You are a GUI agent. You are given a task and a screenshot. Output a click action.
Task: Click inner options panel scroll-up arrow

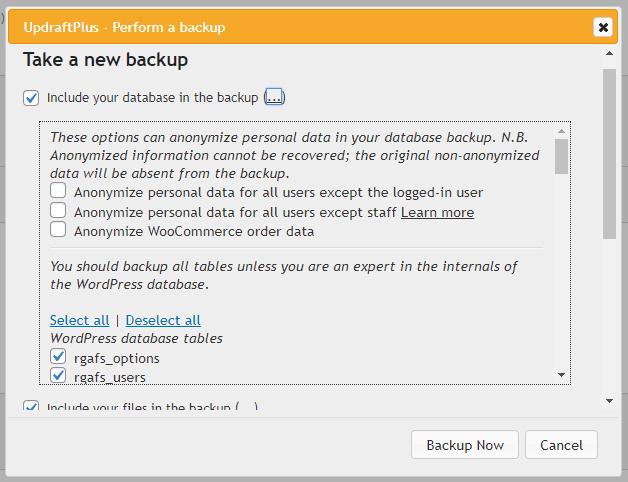pos(562,131)
